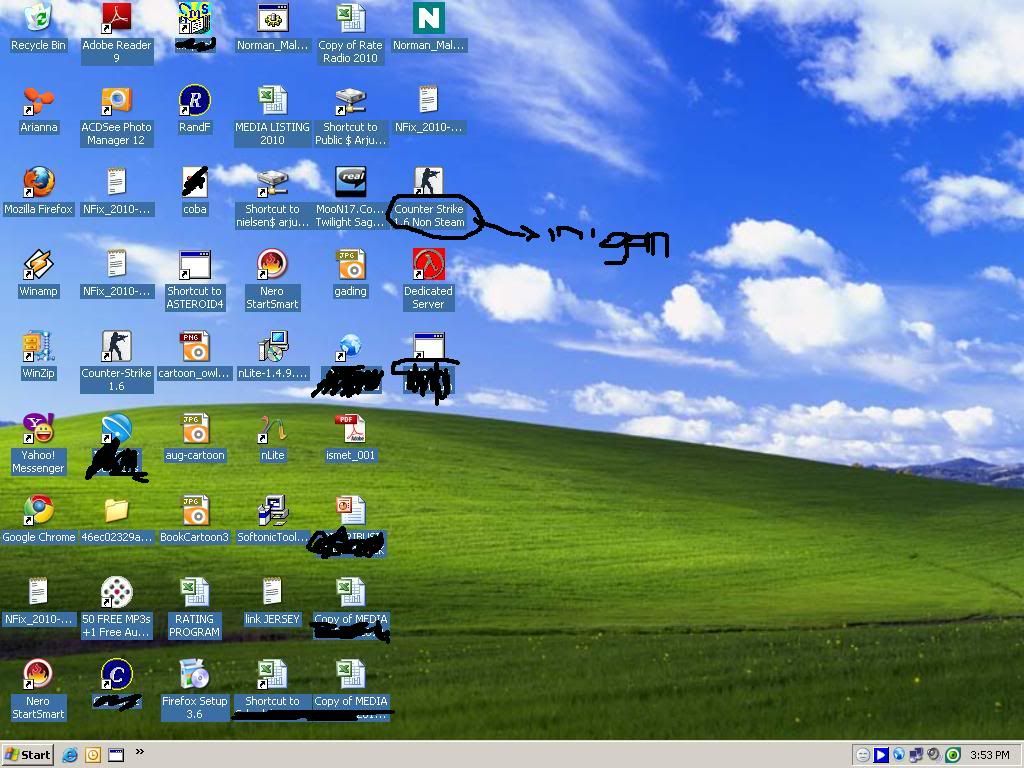
Task: Expand the Quick Launch overflow chevron
Action: [x=140, y=752]
